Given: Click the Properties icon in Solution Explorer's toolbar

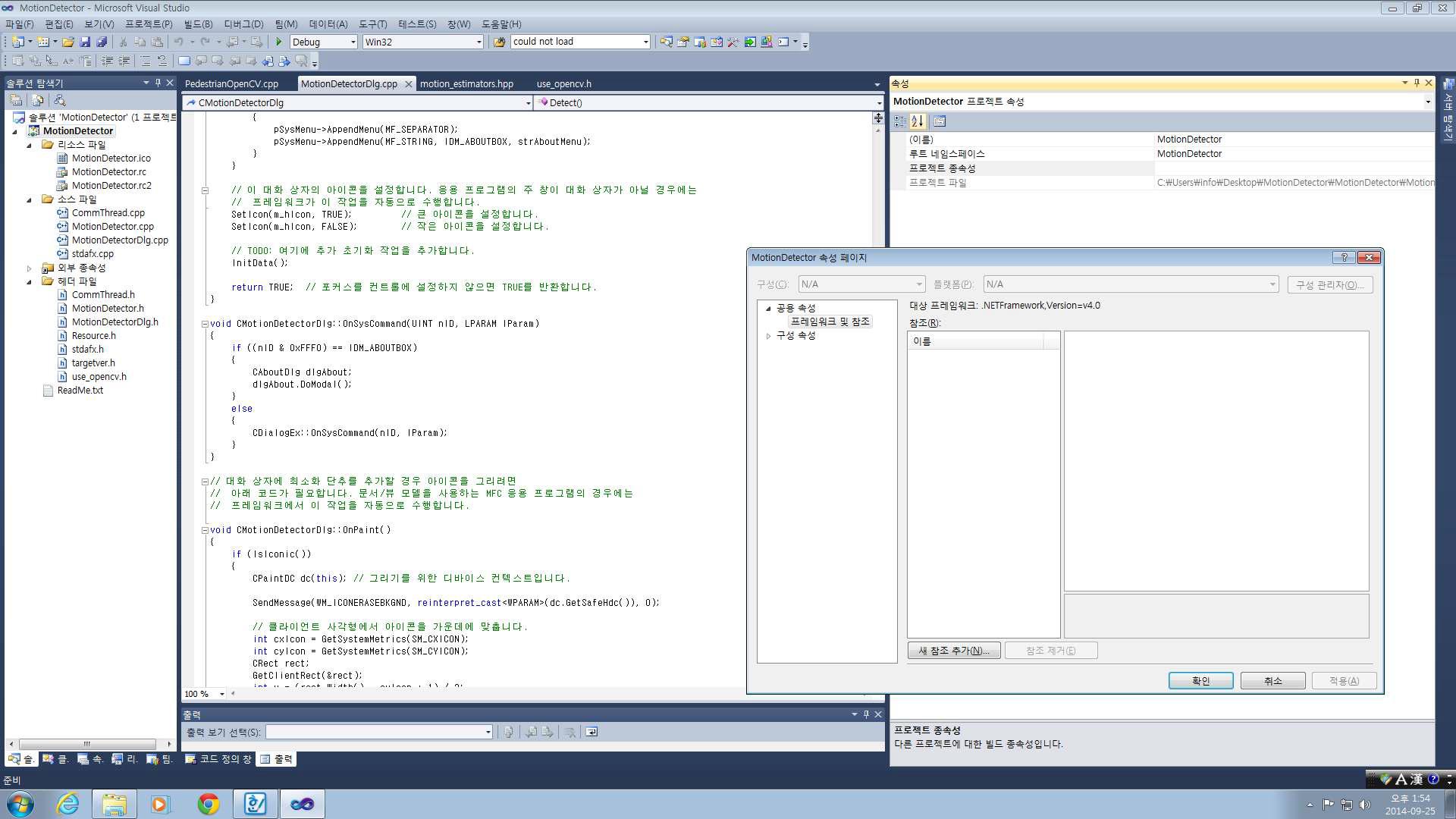Looking at the screenshot, I should tap(16, 100).
